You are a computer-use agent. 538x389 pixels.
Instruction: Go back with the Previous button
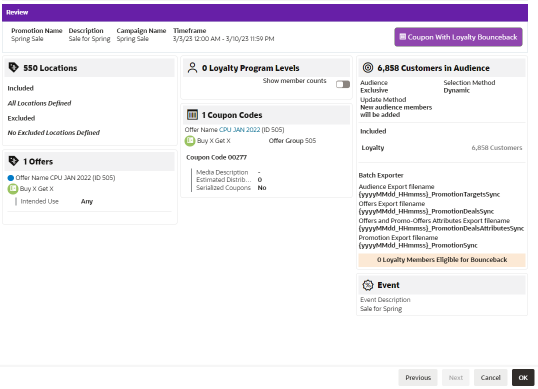pos(418,377)
